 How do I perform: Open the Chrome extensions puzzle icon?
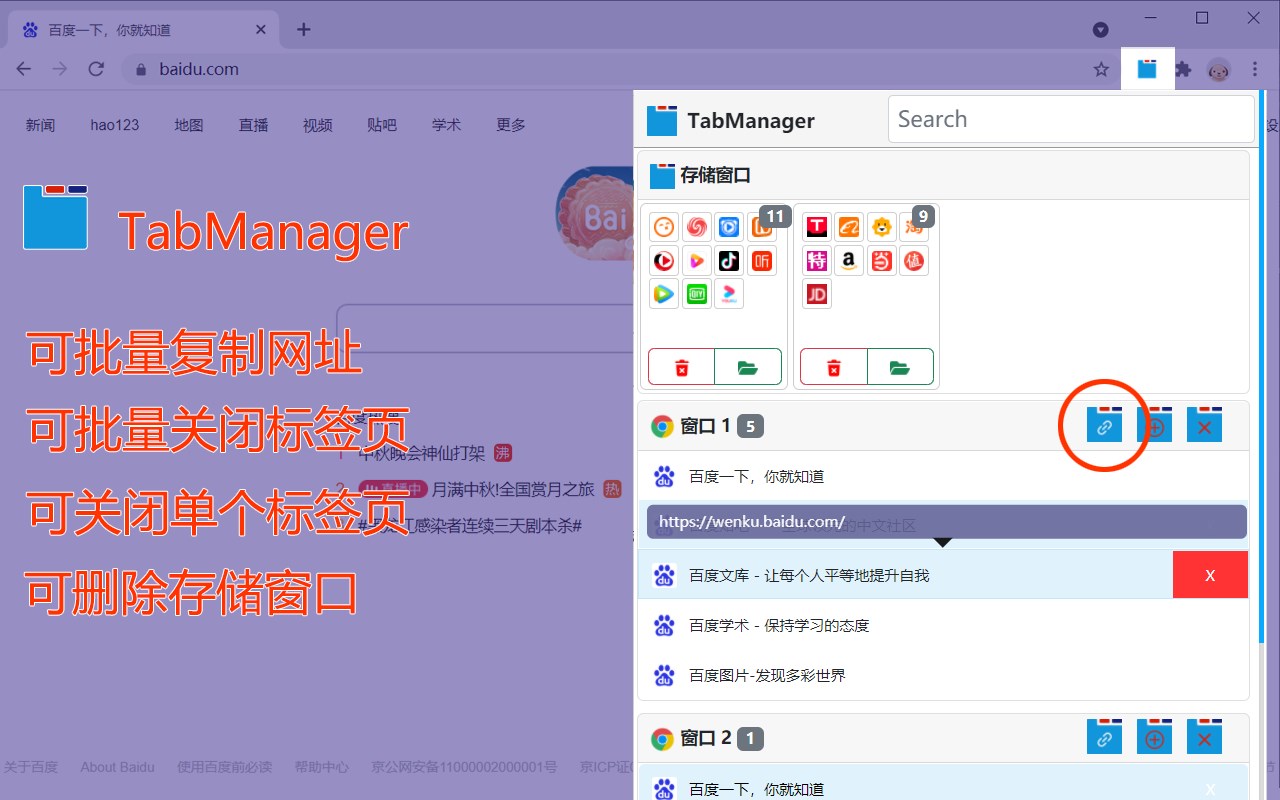point(1183,69)
